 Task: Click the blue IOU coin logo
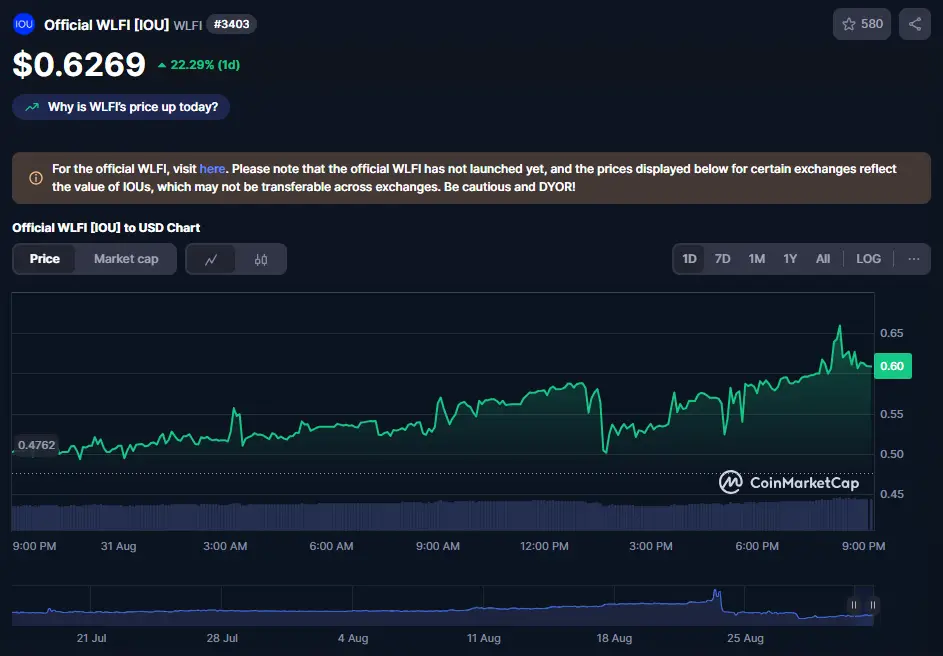tap(23, 24)
